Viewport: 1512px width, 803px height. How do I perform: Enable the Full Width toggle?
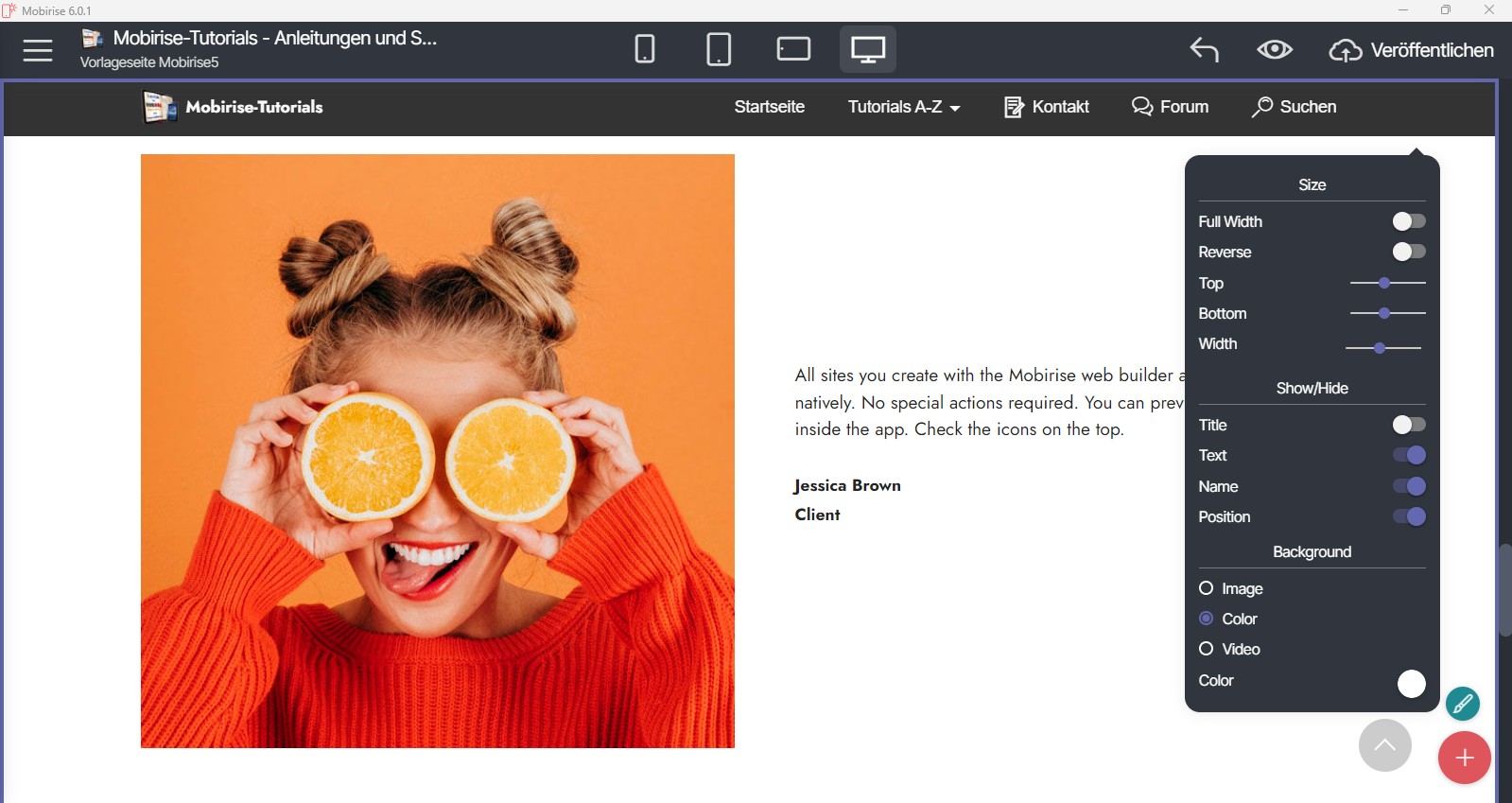tap(1408, 221)
